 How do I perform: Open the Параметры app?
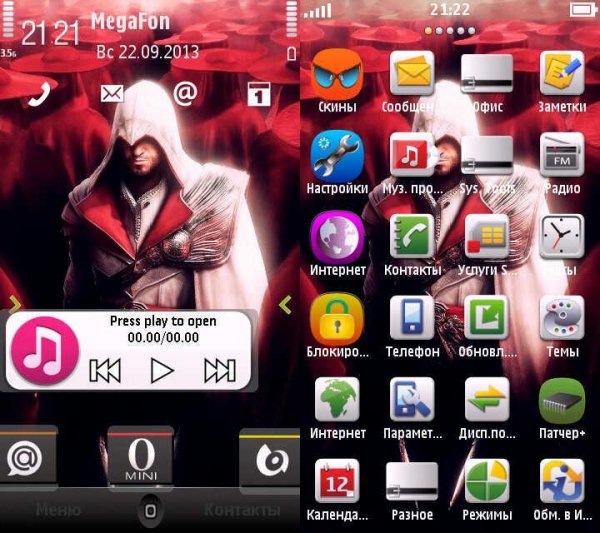tap(412, 399)
